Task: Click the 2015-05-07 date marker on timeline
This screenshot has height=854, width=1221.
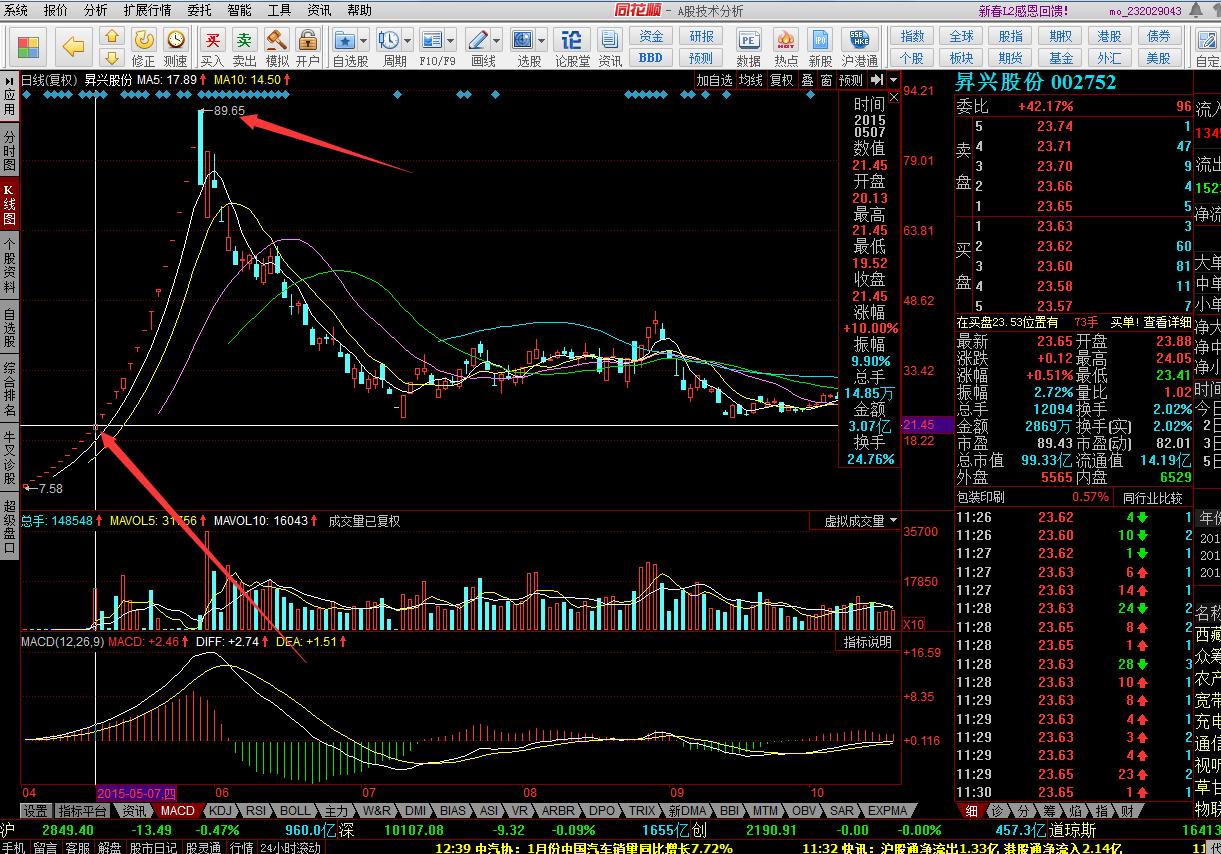Action: 138,791
